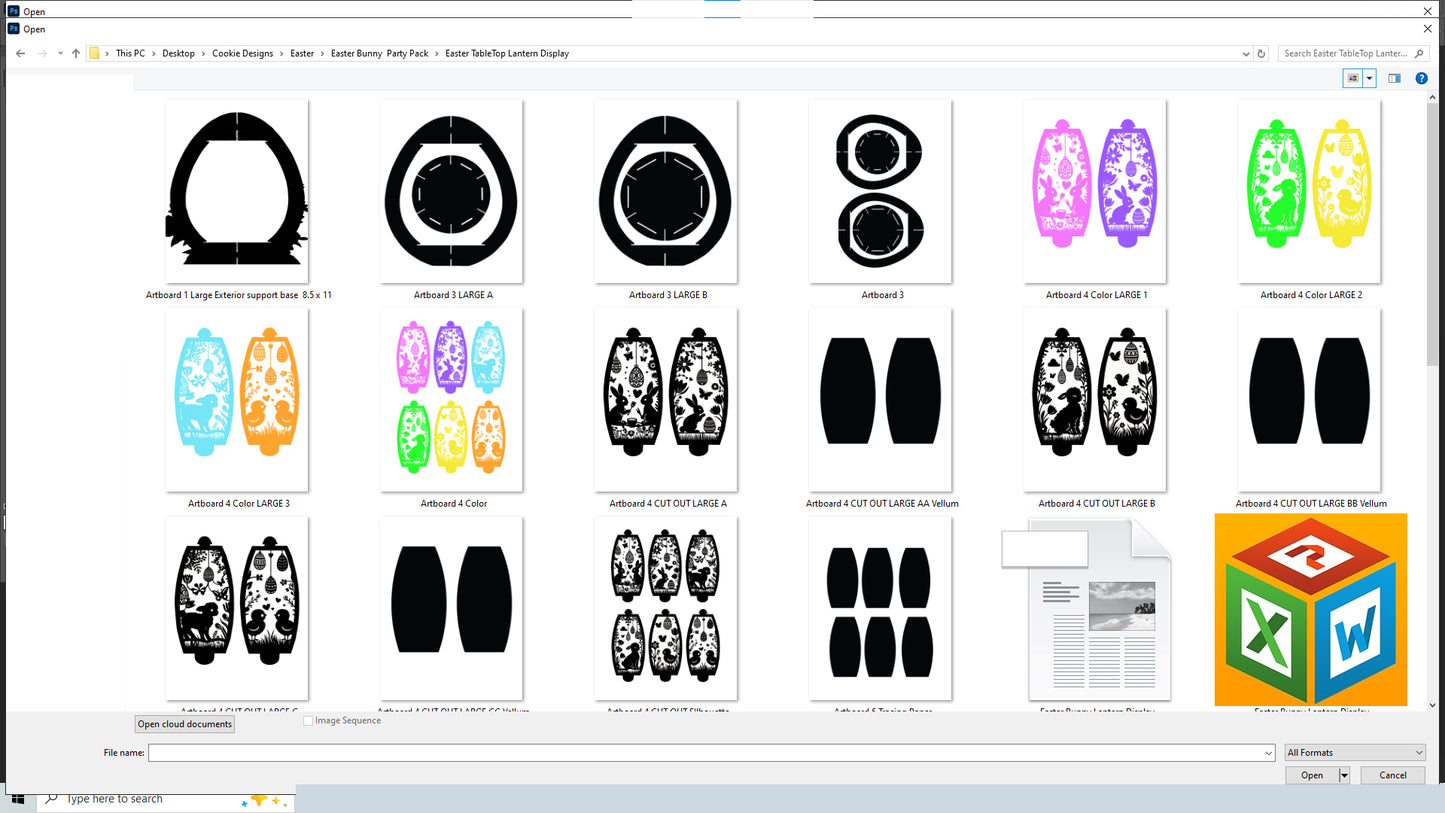The width and height of the screenshot is (1445, 813).
Task: Select the Artboard 5 Tracing Paper thumbnail
Action: click(x=881, y=608)
